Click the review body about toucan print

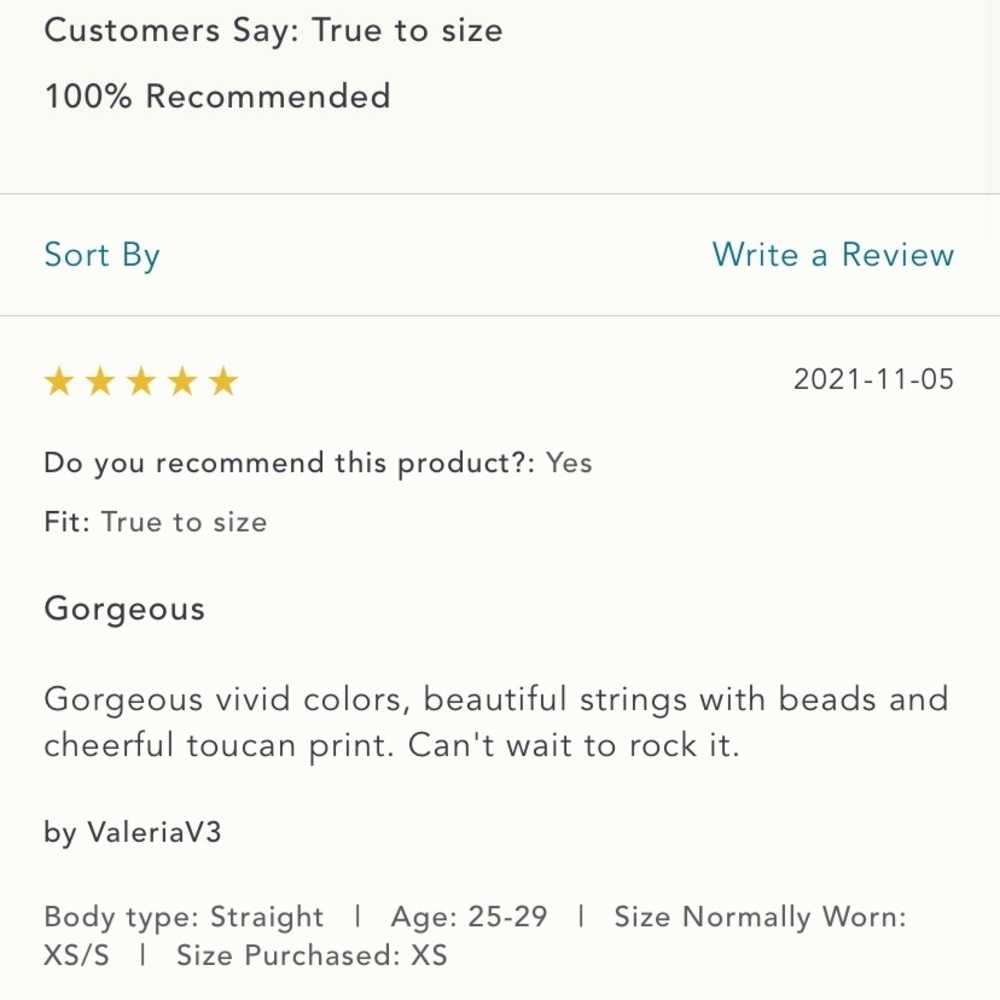pyautogui.click(x=495, y=722)
